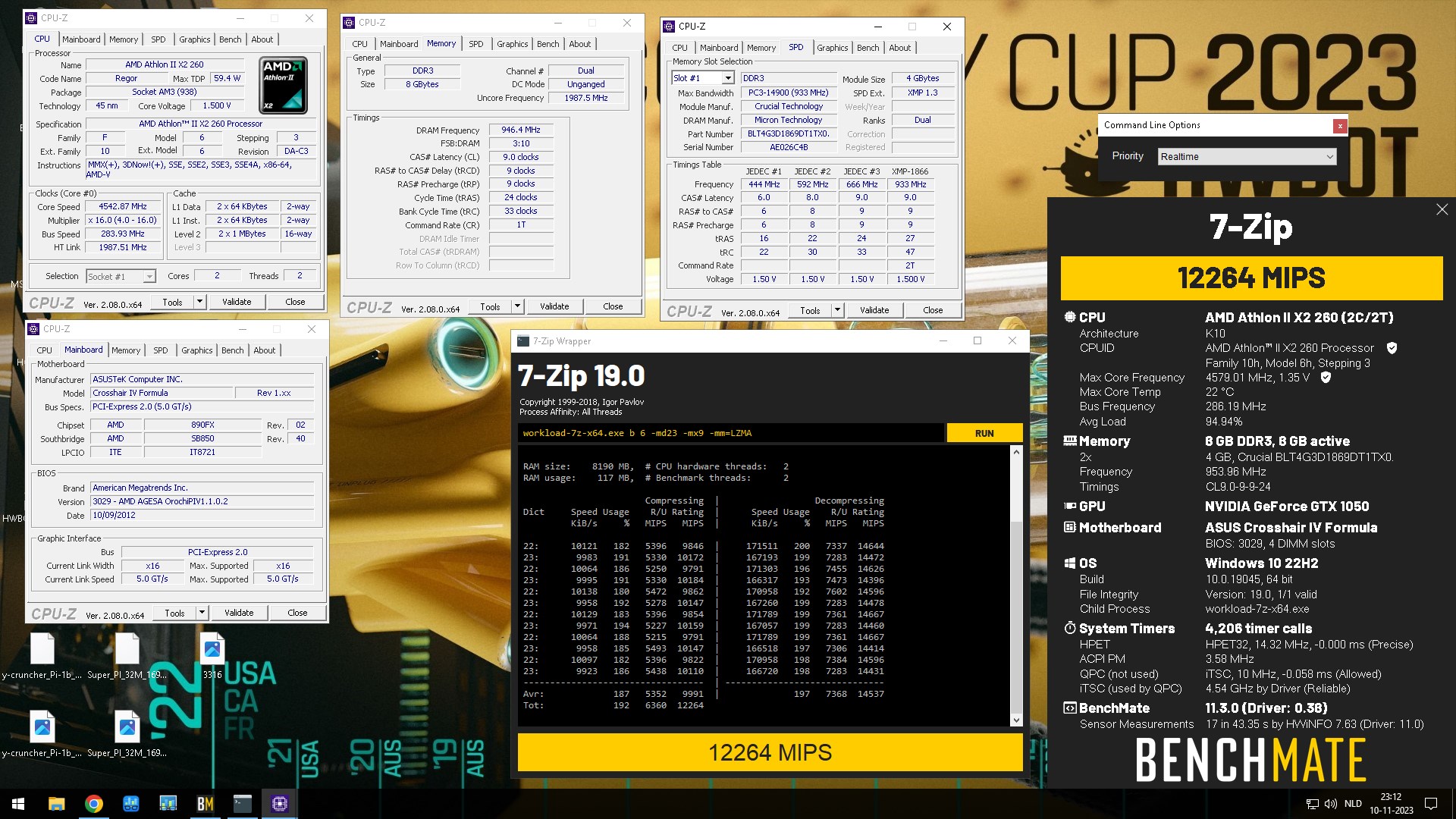This screenshot has height=819, width=1456.
Task: Click the BenchMate section icon near version info
Action: [1070, 708]
